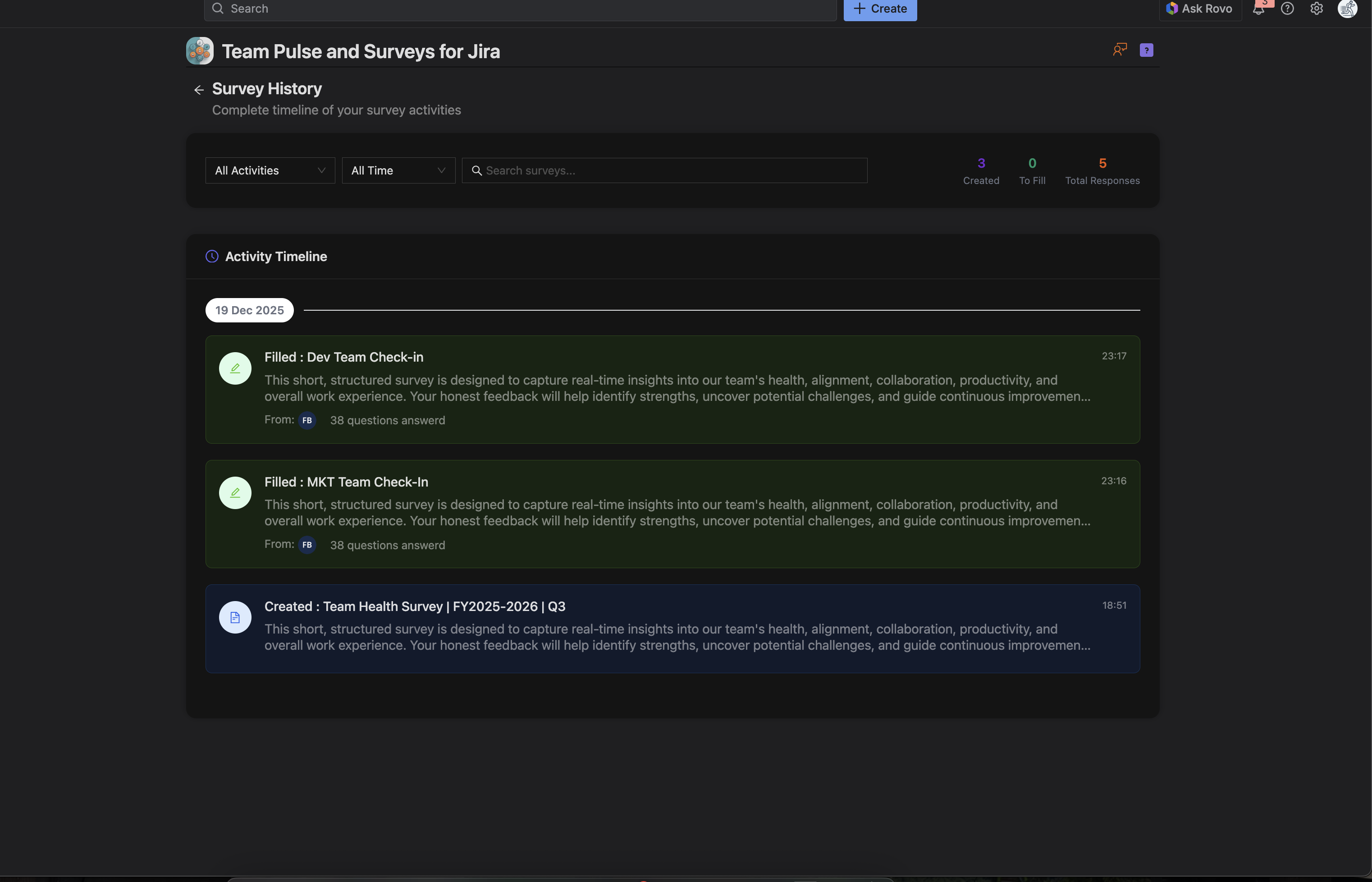Click the green pencil icon on Dev Team Check-in
Image resolution: width=1372 pixels, height=882 pixels.
(235, 368)
